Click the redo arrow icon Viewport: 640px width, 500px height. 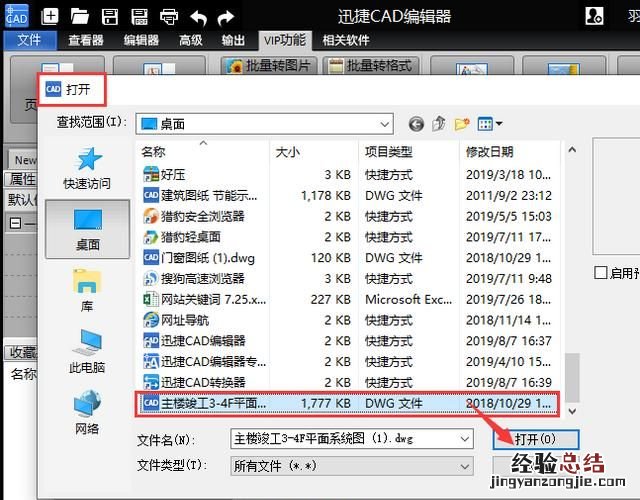225,17
